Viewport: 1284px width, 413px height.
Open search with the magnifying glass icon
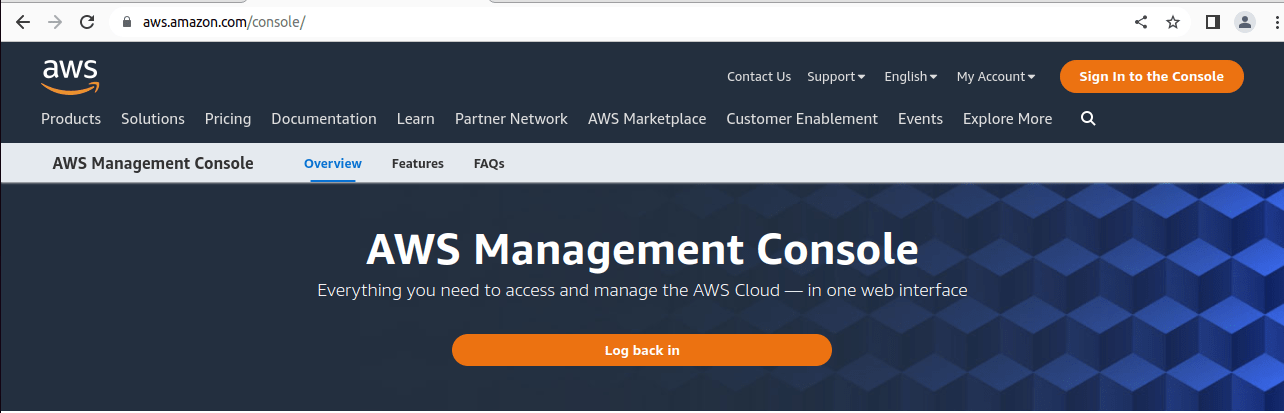click(1088, 118)
